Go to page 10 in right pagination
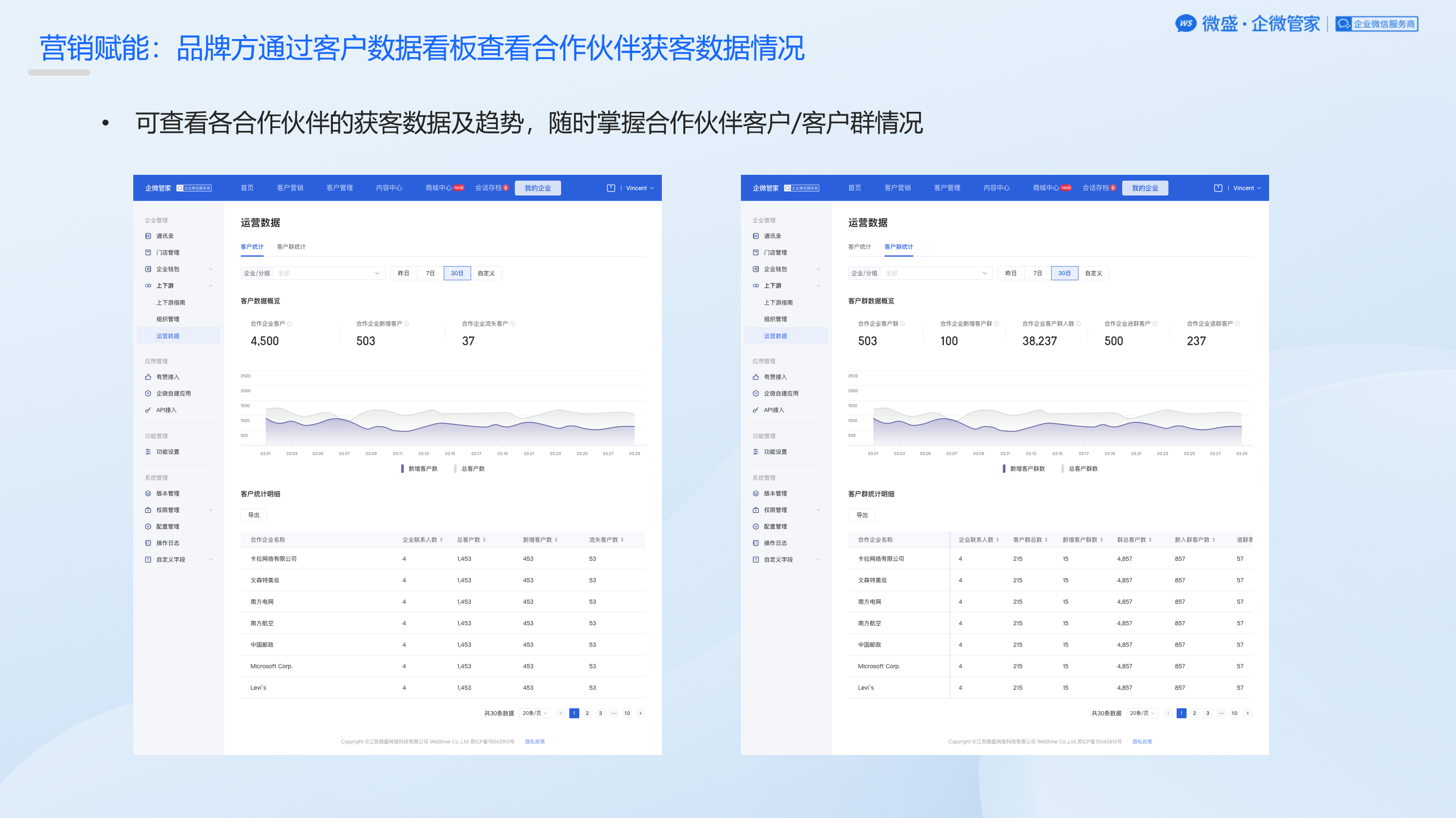The width and height of the screenshot is (1456, 818). pos(1234,713)
